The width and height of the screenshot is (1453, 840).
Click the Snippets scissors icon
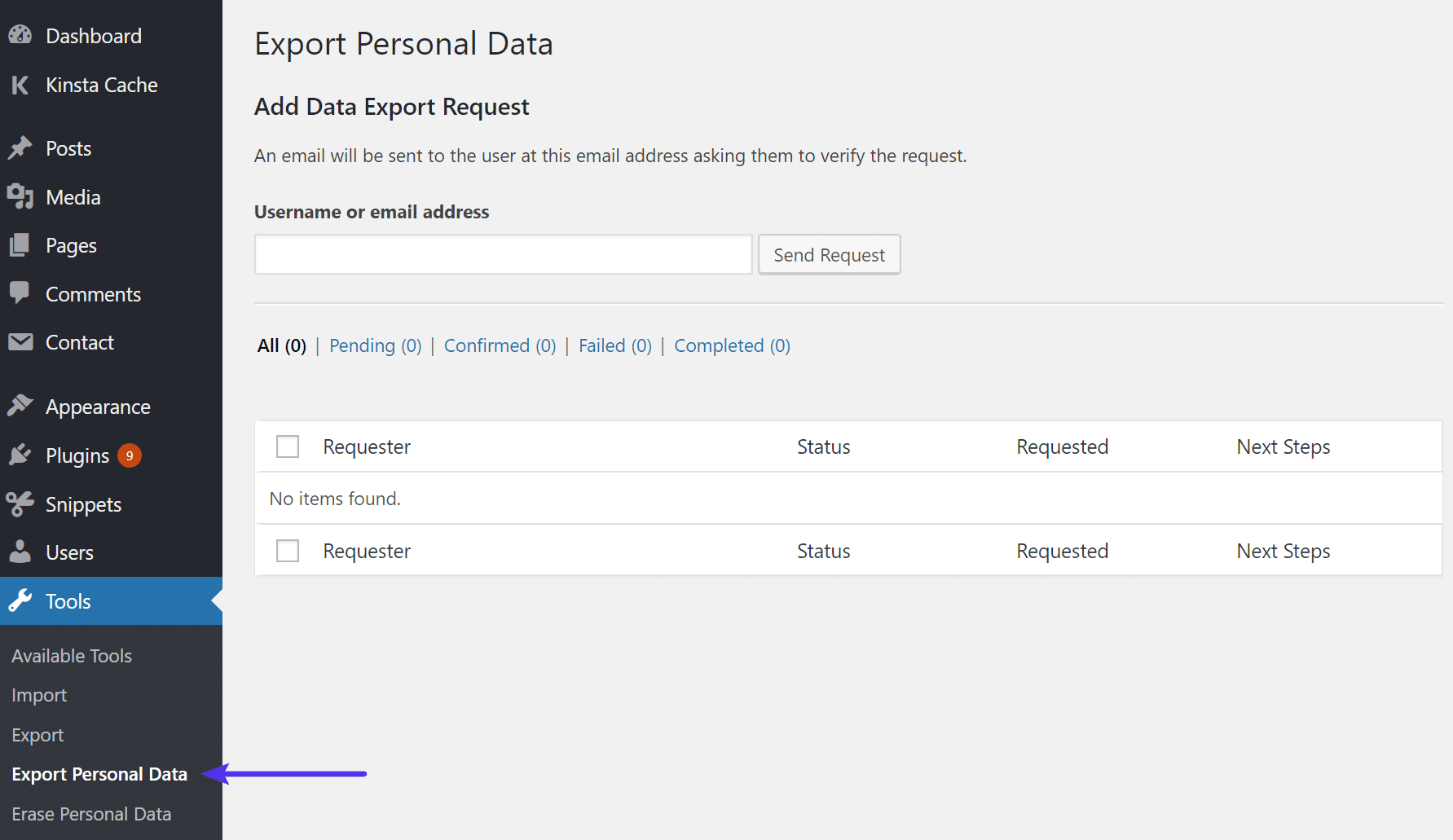point(20,504)
